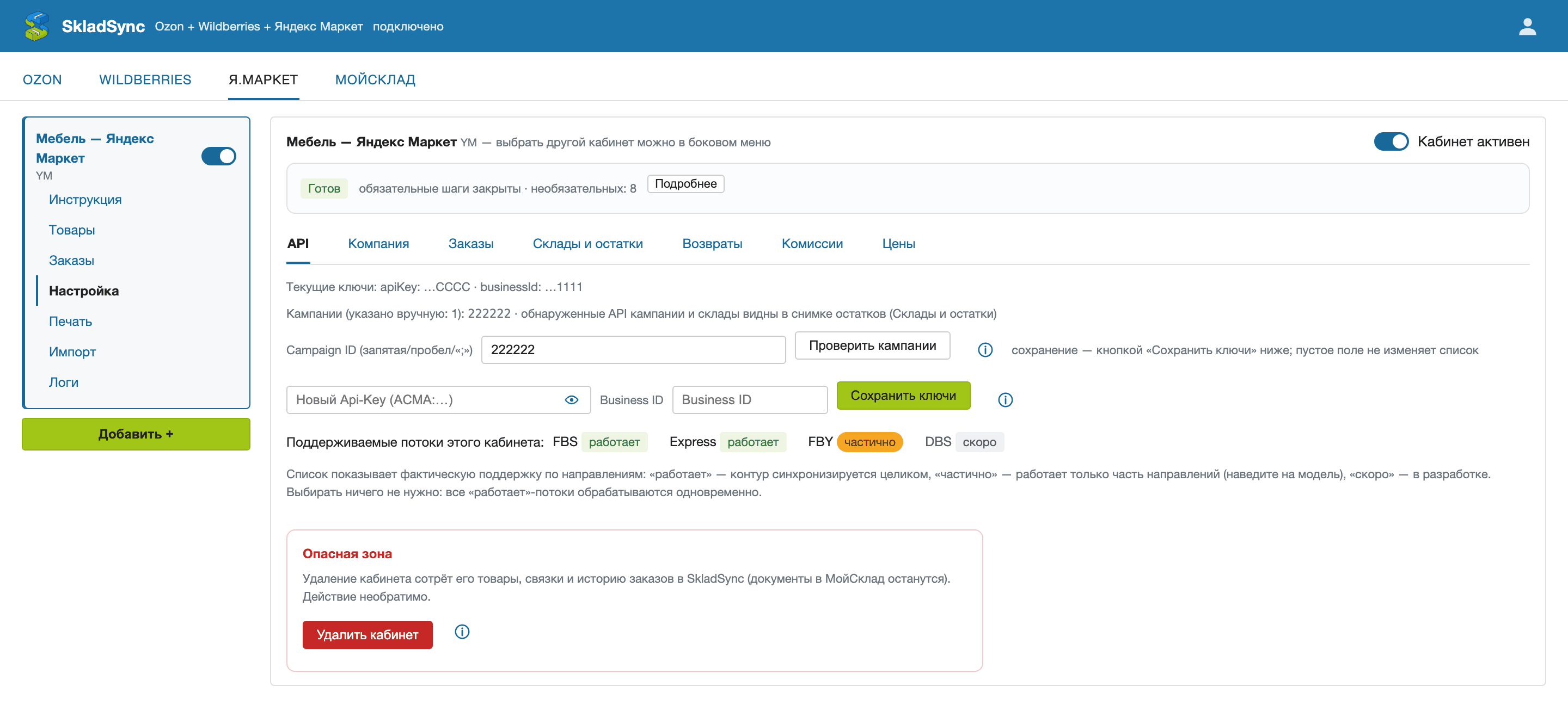Select the Я.МАРКЕТ tab
This screenshot has width=1568, height=716.
click(263, 79)
